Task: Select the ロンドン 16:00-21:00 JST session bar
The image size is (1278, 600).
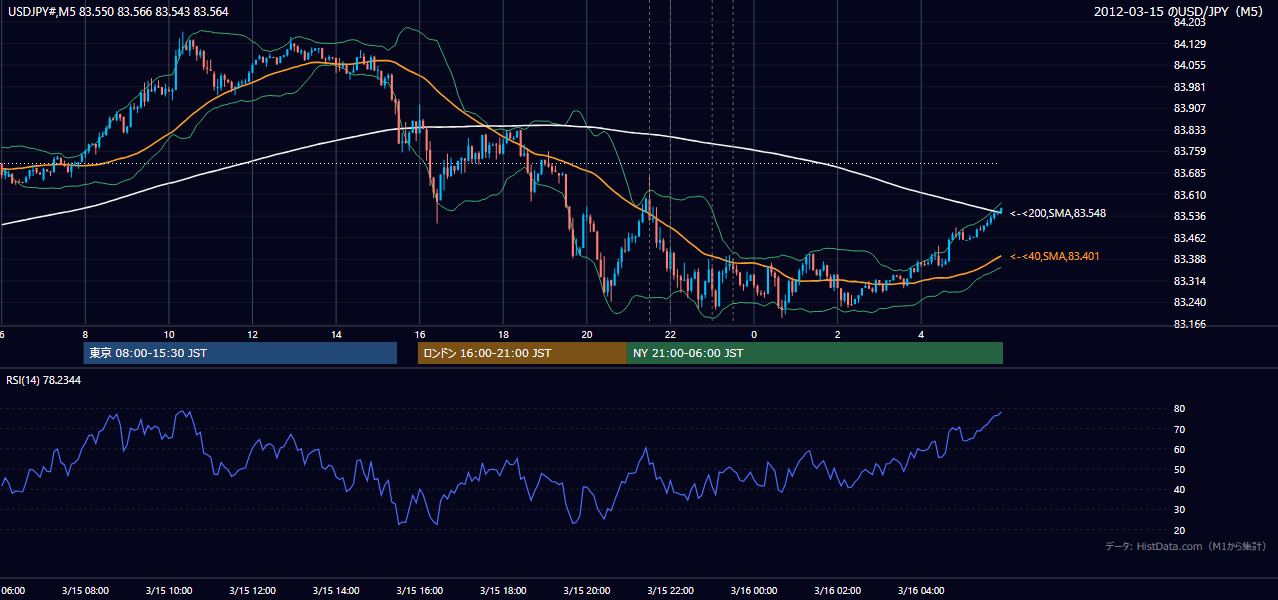Action: (522, 353)
